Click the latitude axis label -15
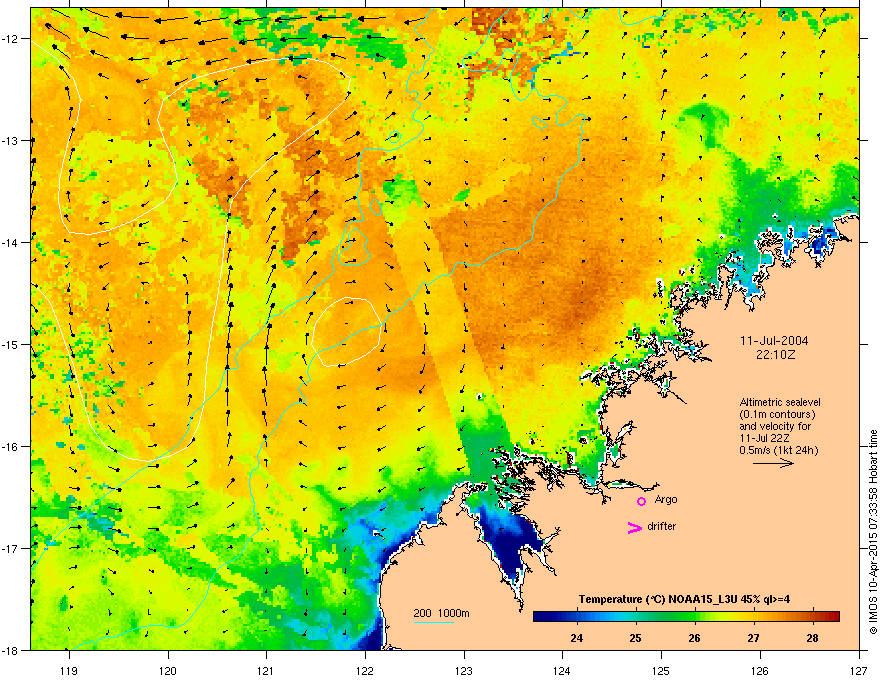Viewport: 880px width, 680px height. tap(11, 344)
